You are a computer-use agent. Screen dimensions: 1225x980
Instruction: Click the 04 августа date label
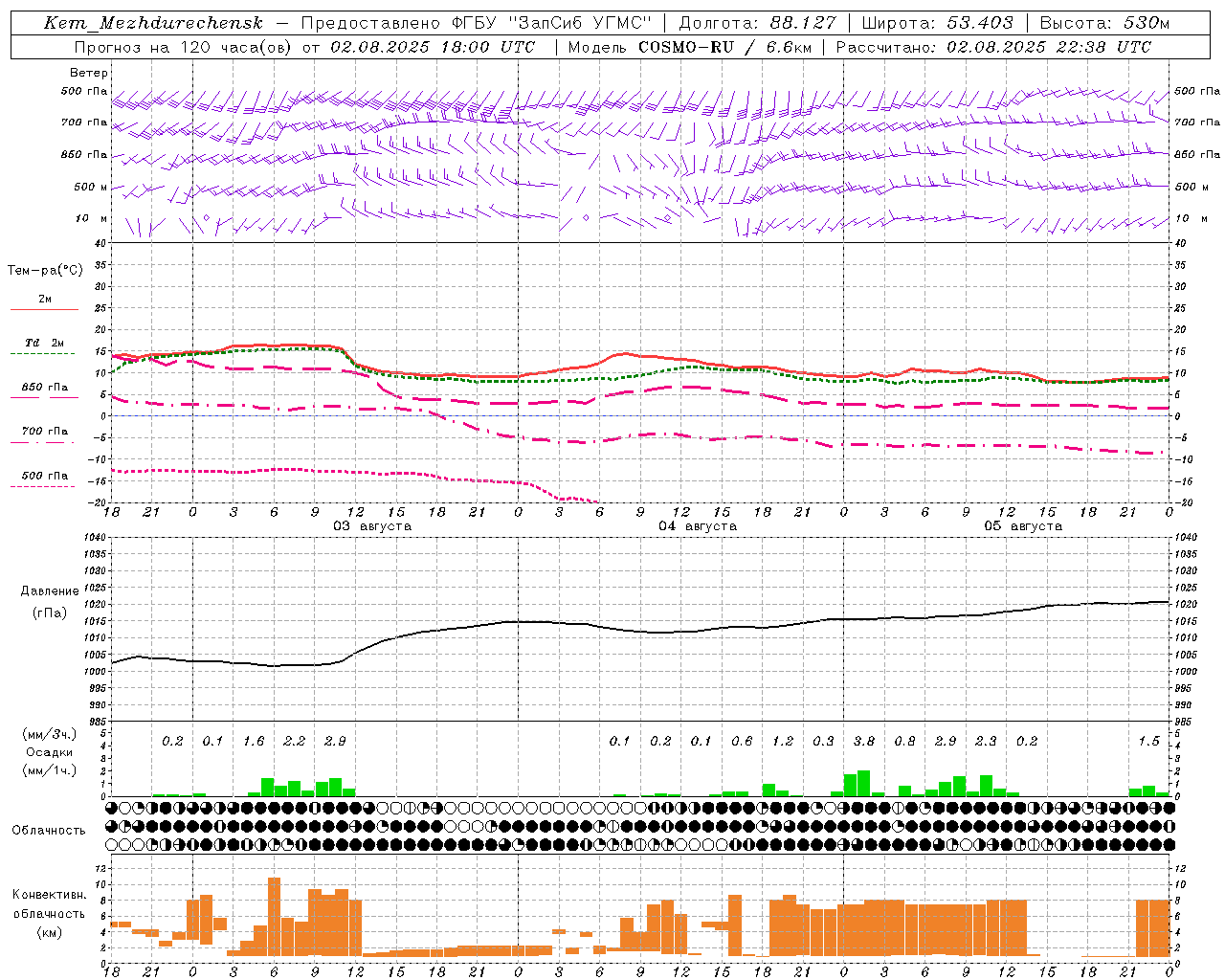pyautogui.click(x=698, y=526)
